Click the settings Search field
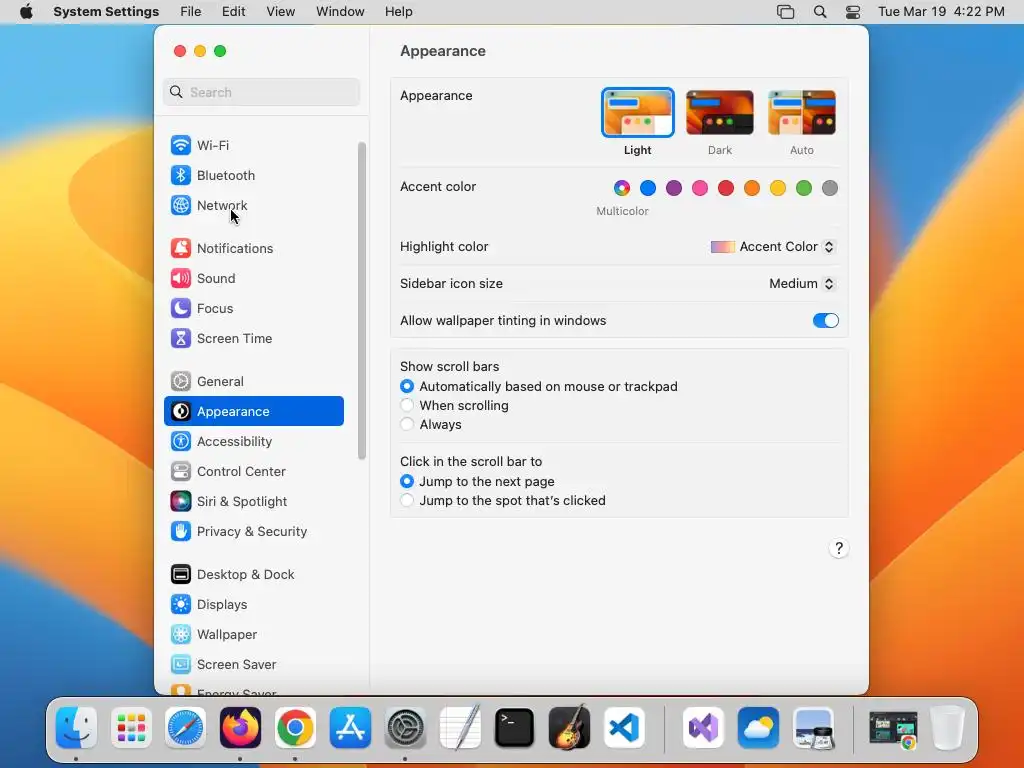Screen dimensions: 1024x768 (261, 92)
